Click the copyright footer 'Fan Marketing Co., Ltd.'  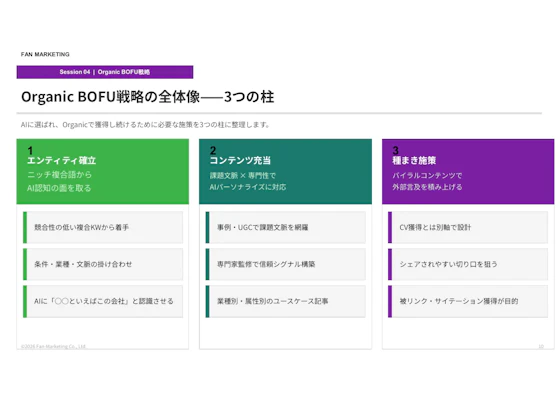pyautogui.click(x=53, y=346)
